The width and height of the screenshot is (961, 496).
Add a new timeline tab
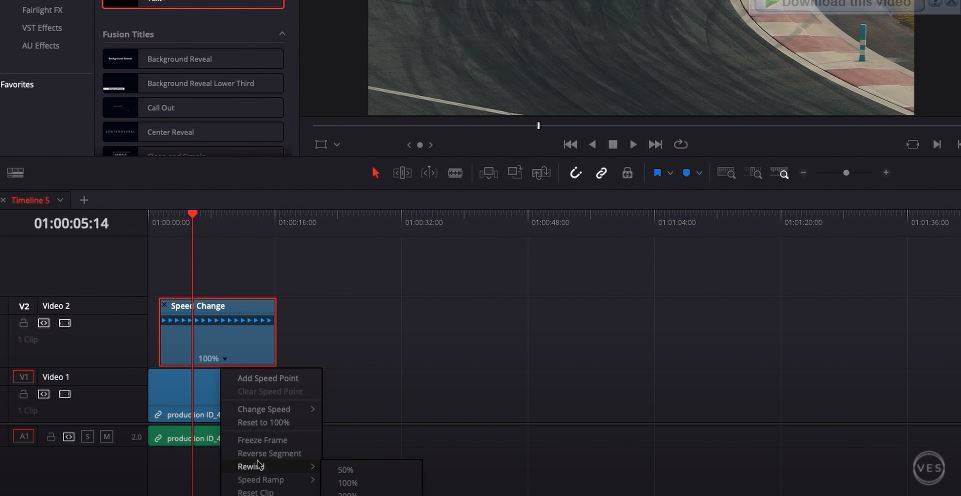(84, 200)
